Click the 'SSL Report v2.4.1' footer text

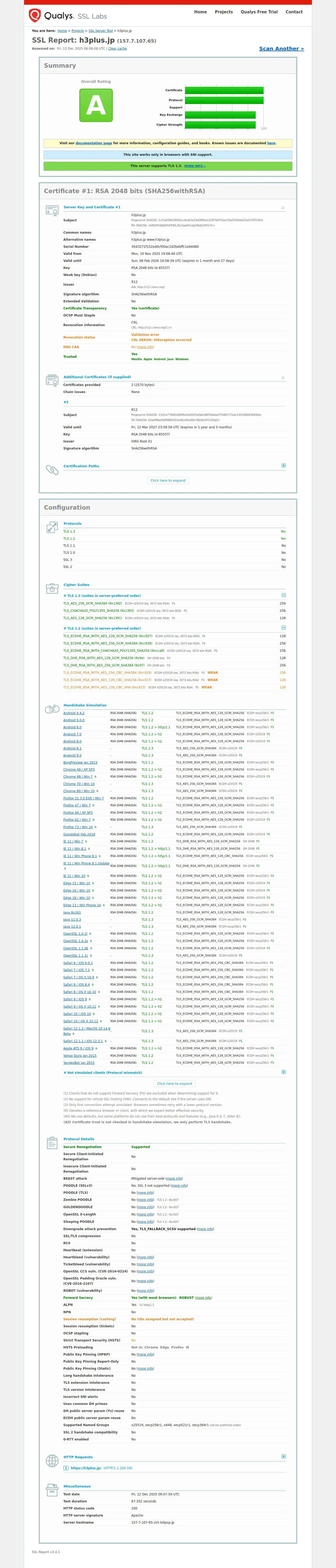[x=46, y=1552]
